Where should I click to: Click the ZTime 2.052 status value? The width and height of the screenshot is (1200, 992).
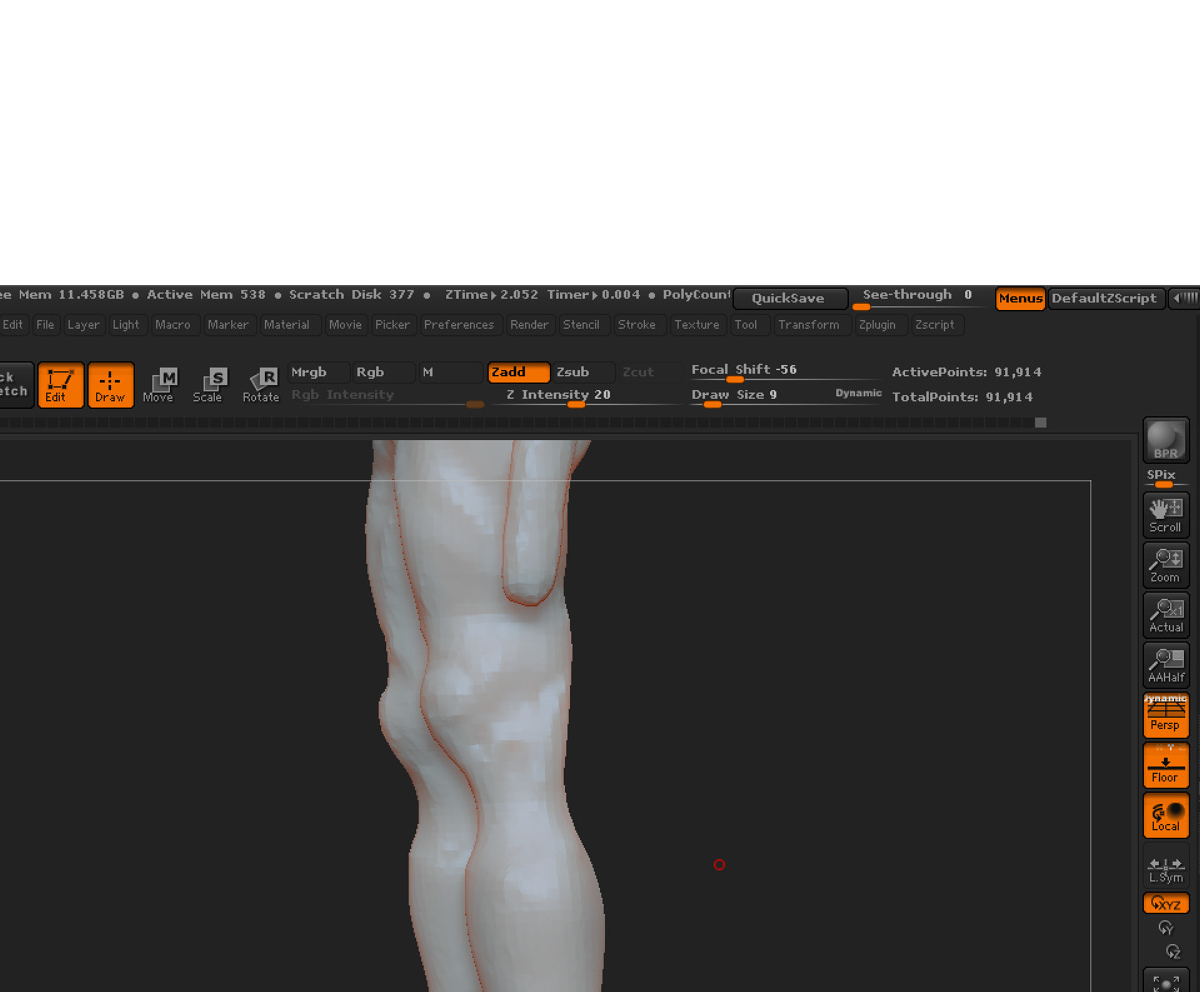click(x=492, y=295)
